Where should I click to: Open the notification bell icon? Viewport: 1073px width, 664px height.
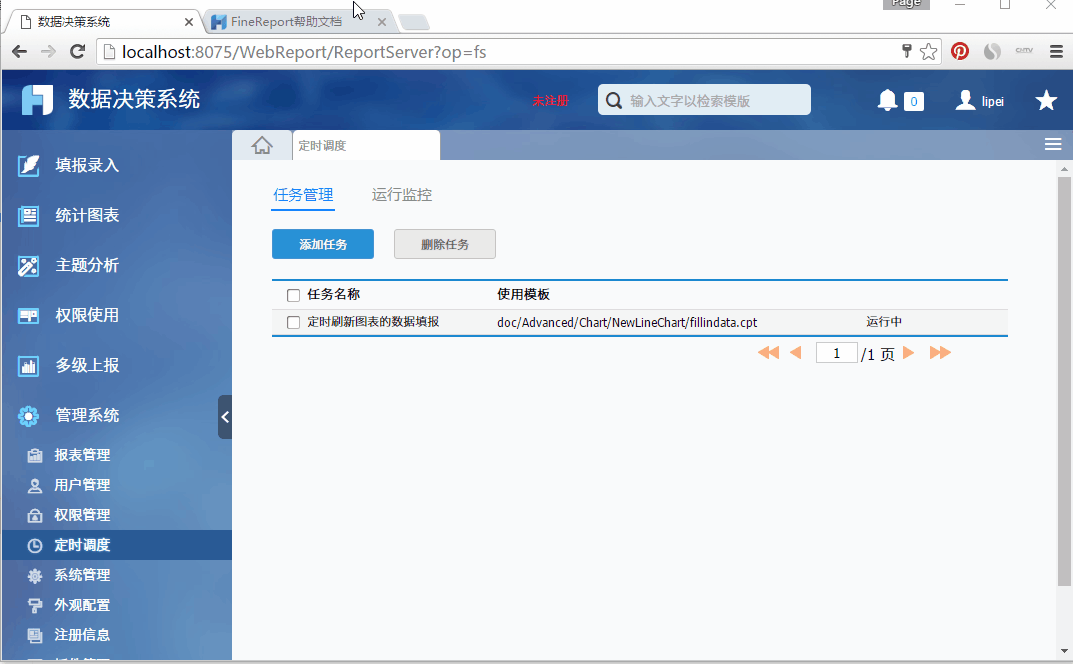click(x=888, y=101)
